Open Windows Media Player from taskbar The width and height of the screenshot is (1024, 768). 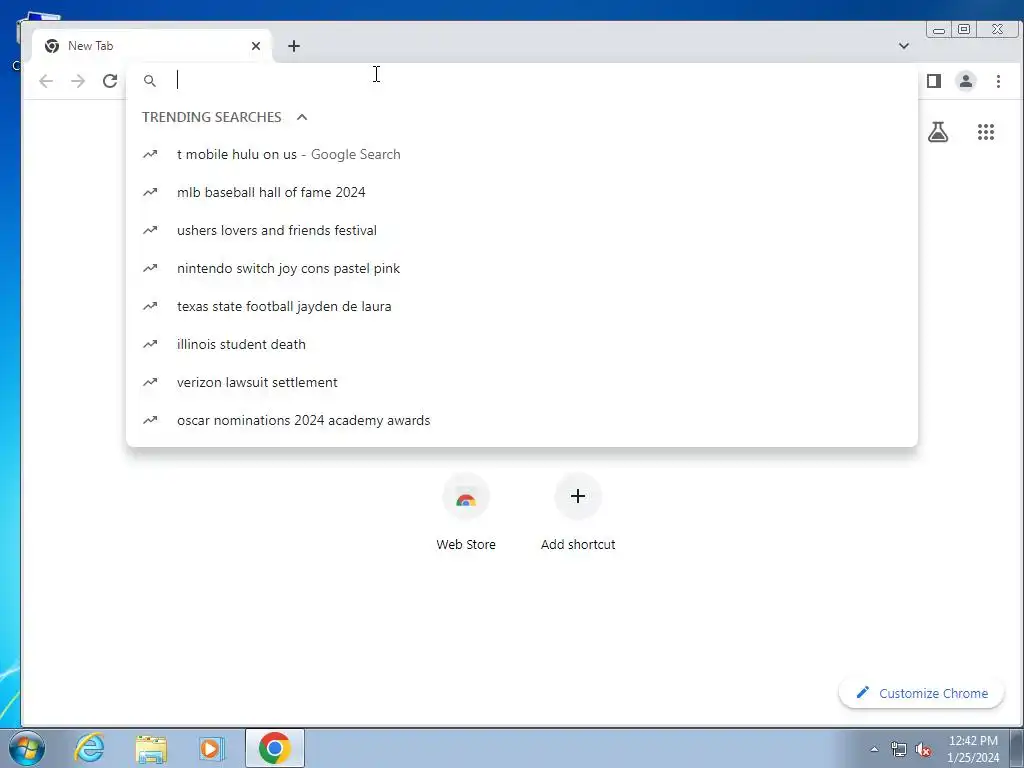click(211, 748)
